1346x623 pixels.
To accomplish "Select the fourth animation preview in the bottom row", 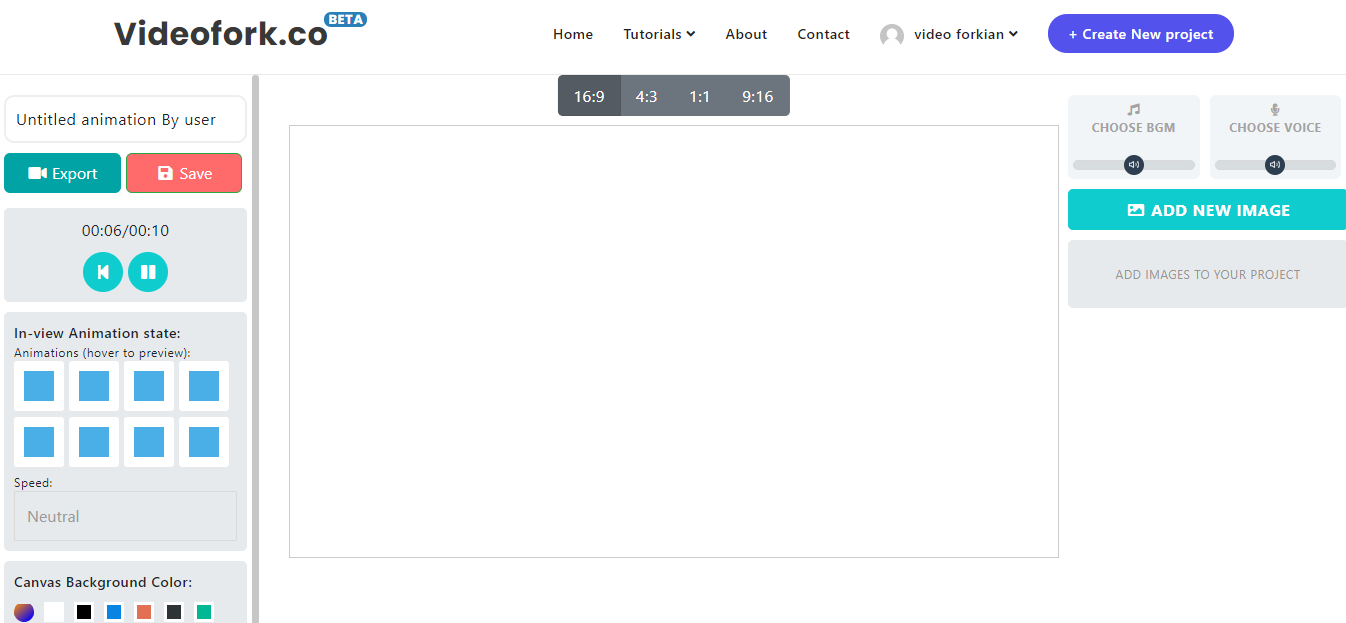I will (204, 442).
